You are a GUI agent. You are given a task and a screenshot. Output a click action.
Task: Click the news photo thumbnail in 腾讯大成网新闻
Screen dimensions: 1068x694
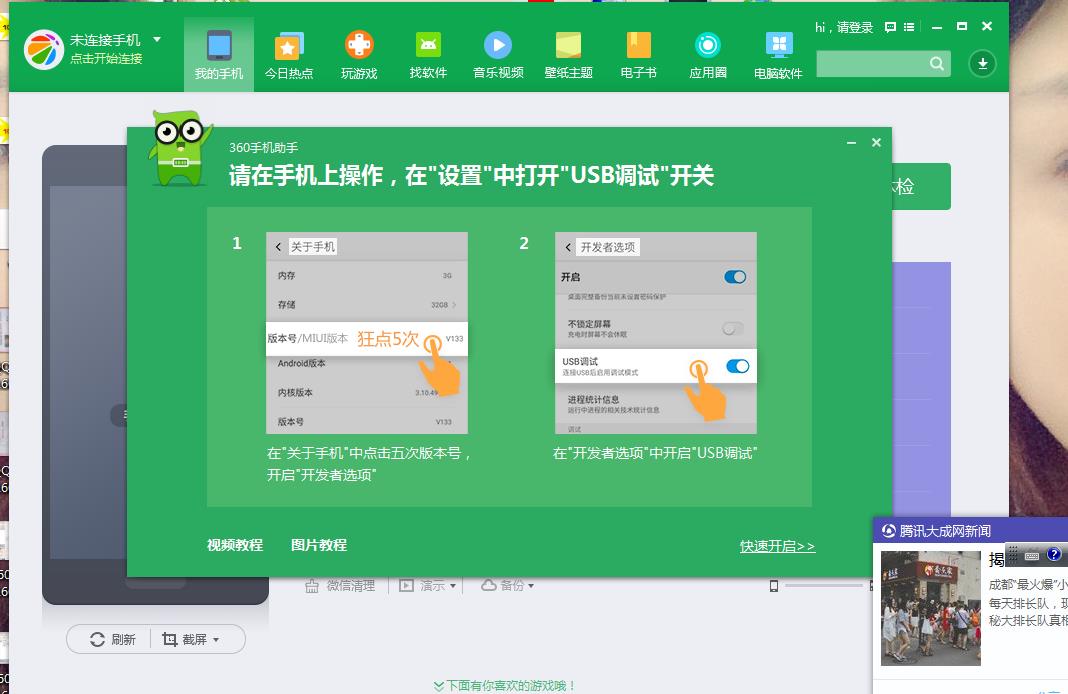click(x=930, y=608)
